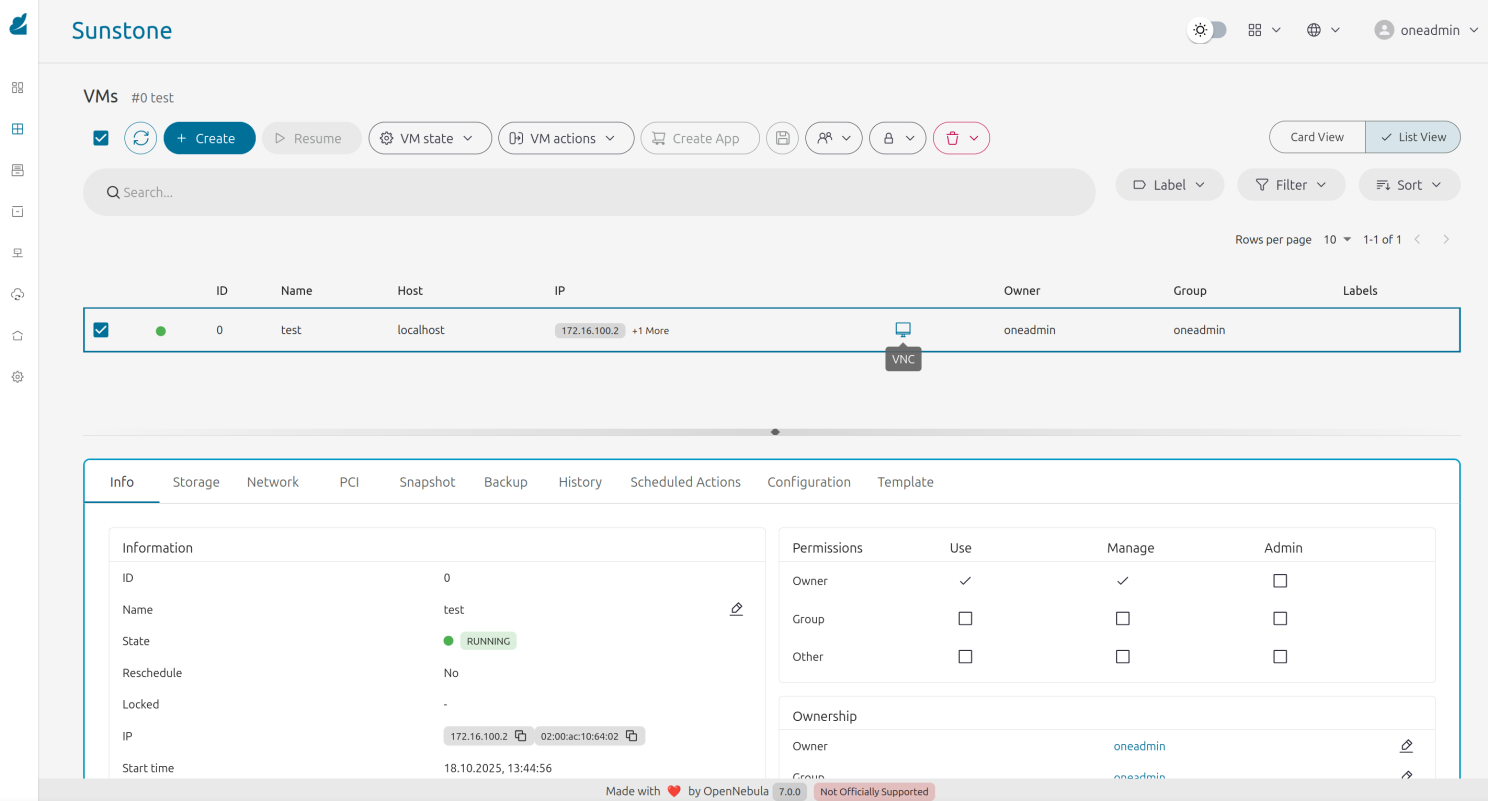Switch to the Storage tab
The width and height of the screenshot is (1488, 801).
196,482
